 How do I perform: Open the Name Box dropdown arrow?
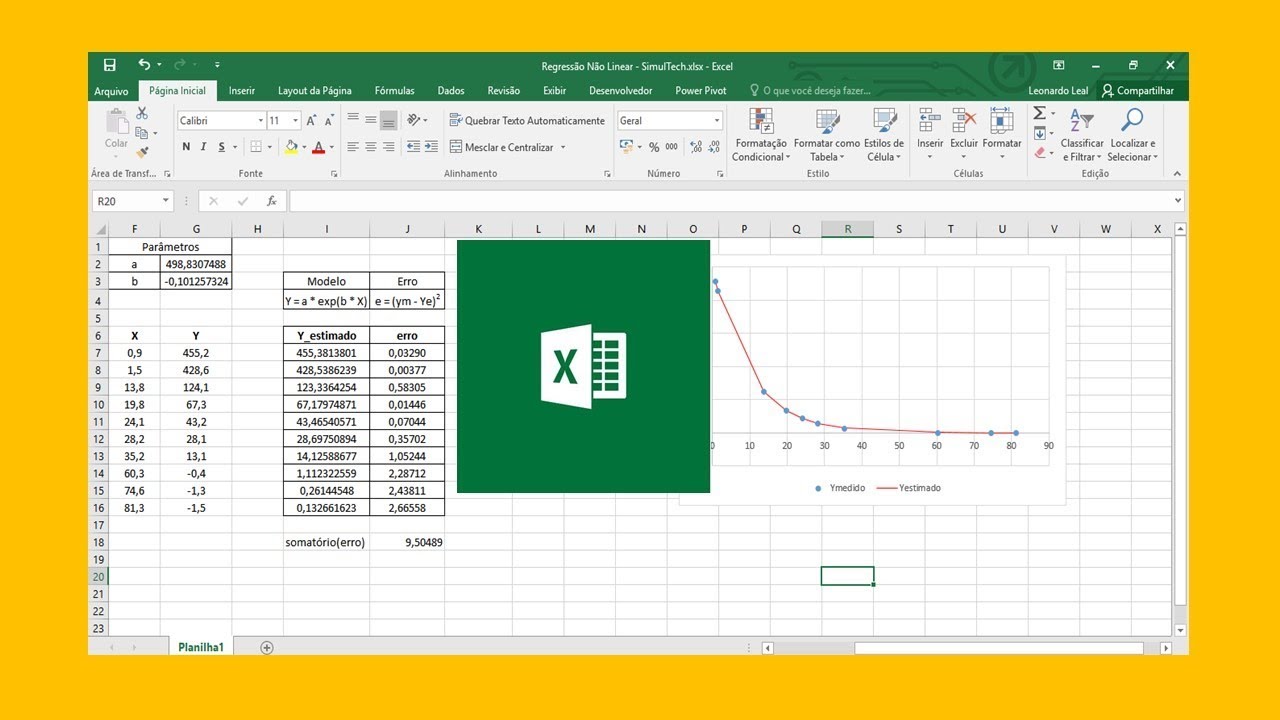(x=165, y=201)
